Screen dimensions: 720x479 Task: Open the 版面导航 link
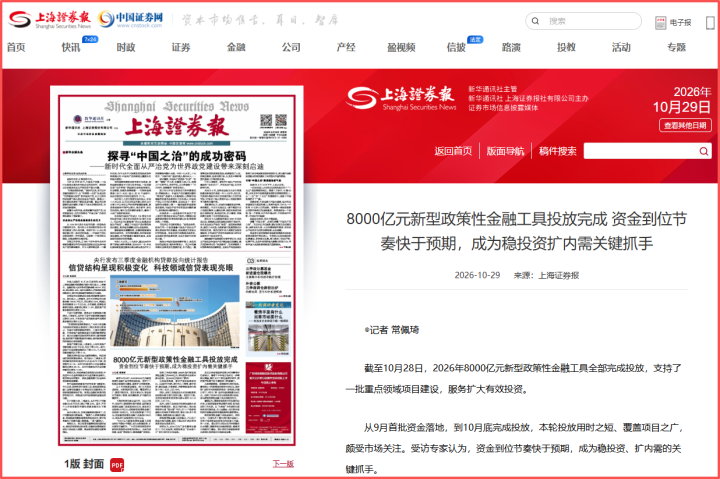[505, 151]
